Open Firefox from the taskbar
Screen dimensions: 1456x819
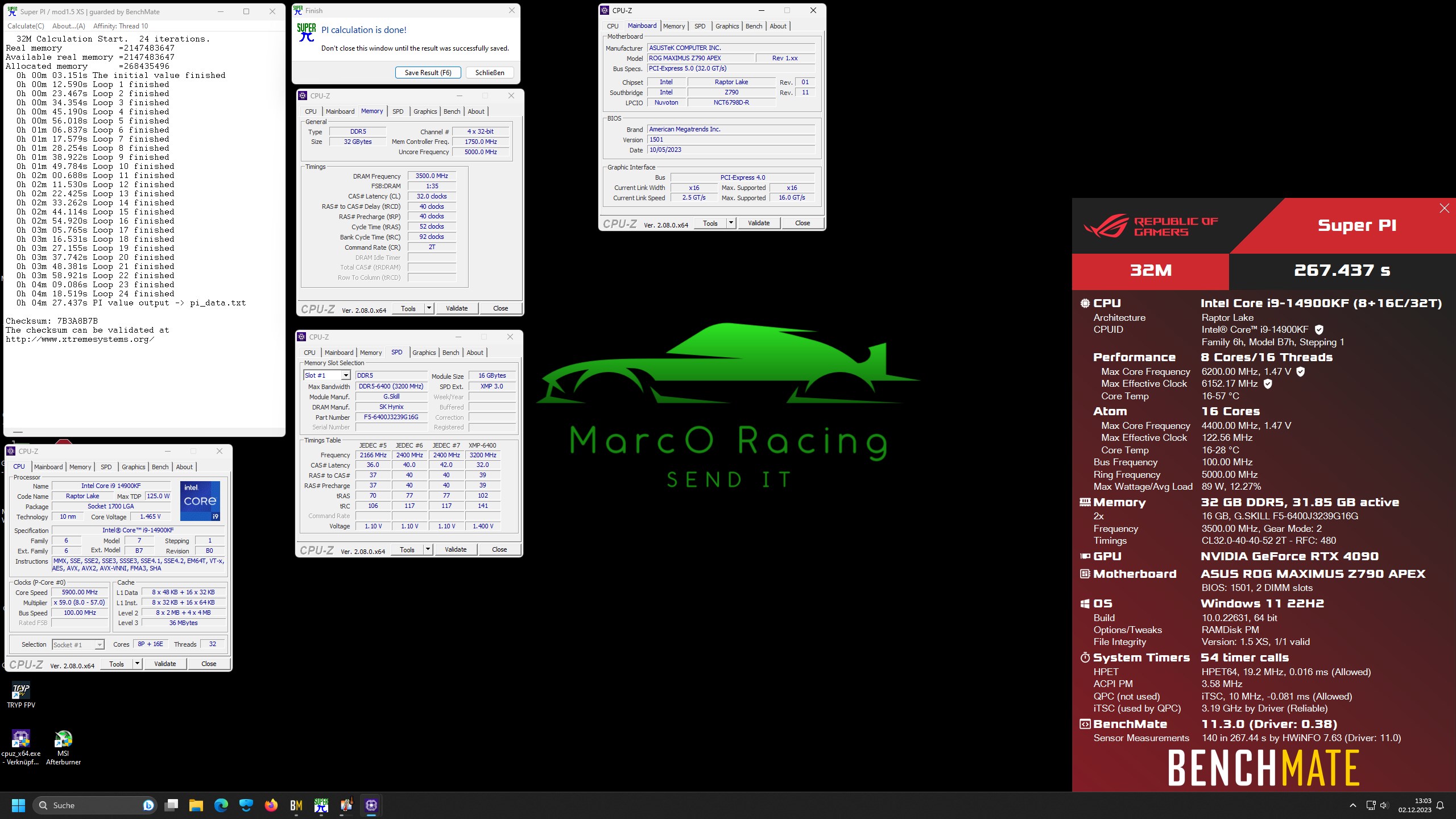coord(271,805)
